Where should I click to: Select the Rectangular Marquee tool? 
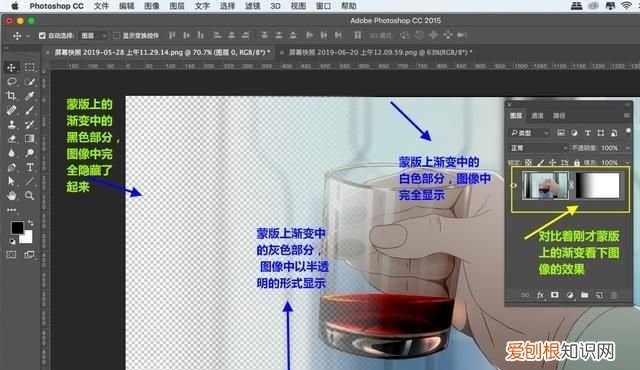point(29,67)
